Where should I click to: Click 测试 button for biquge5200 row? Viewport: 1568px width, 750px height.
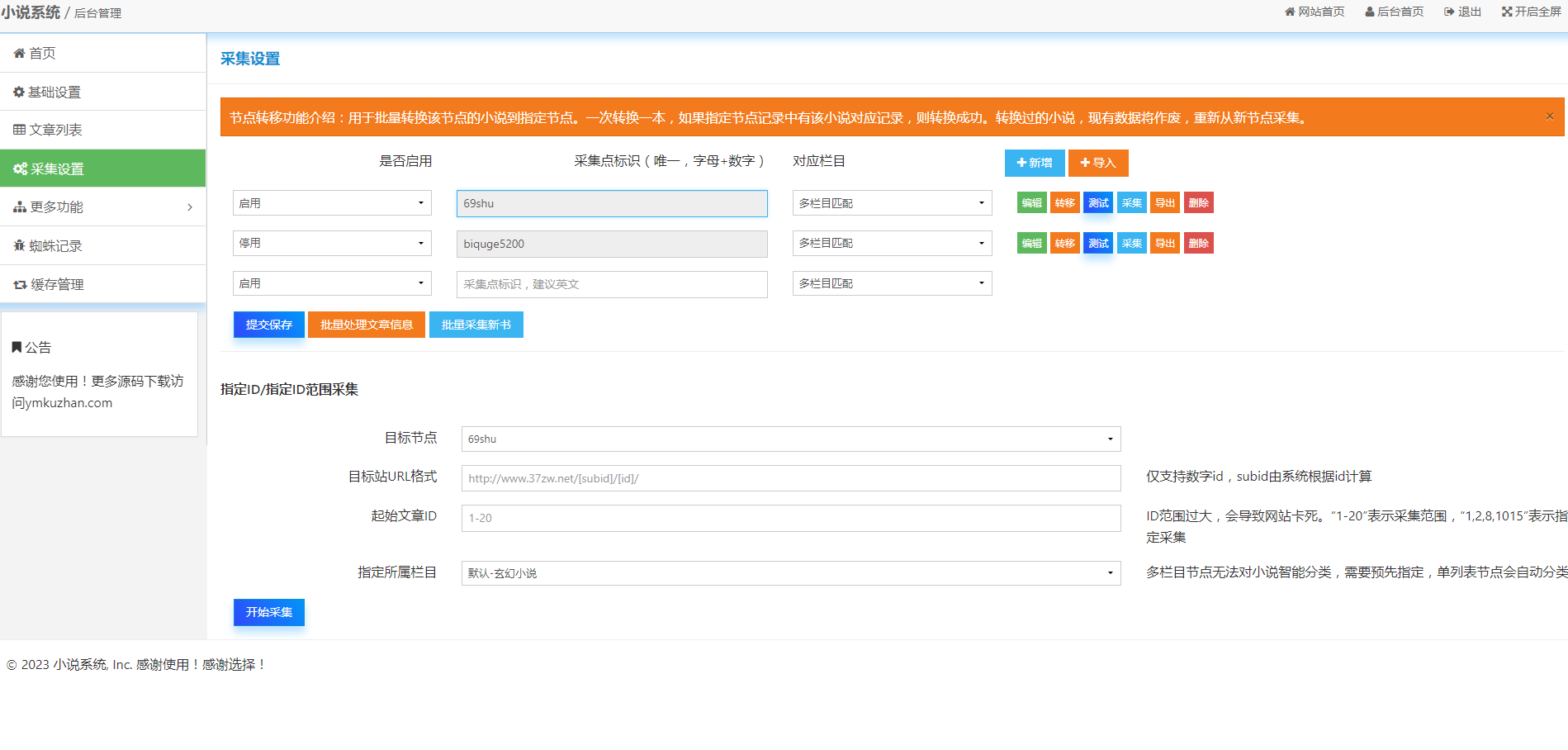point(1098,244)
